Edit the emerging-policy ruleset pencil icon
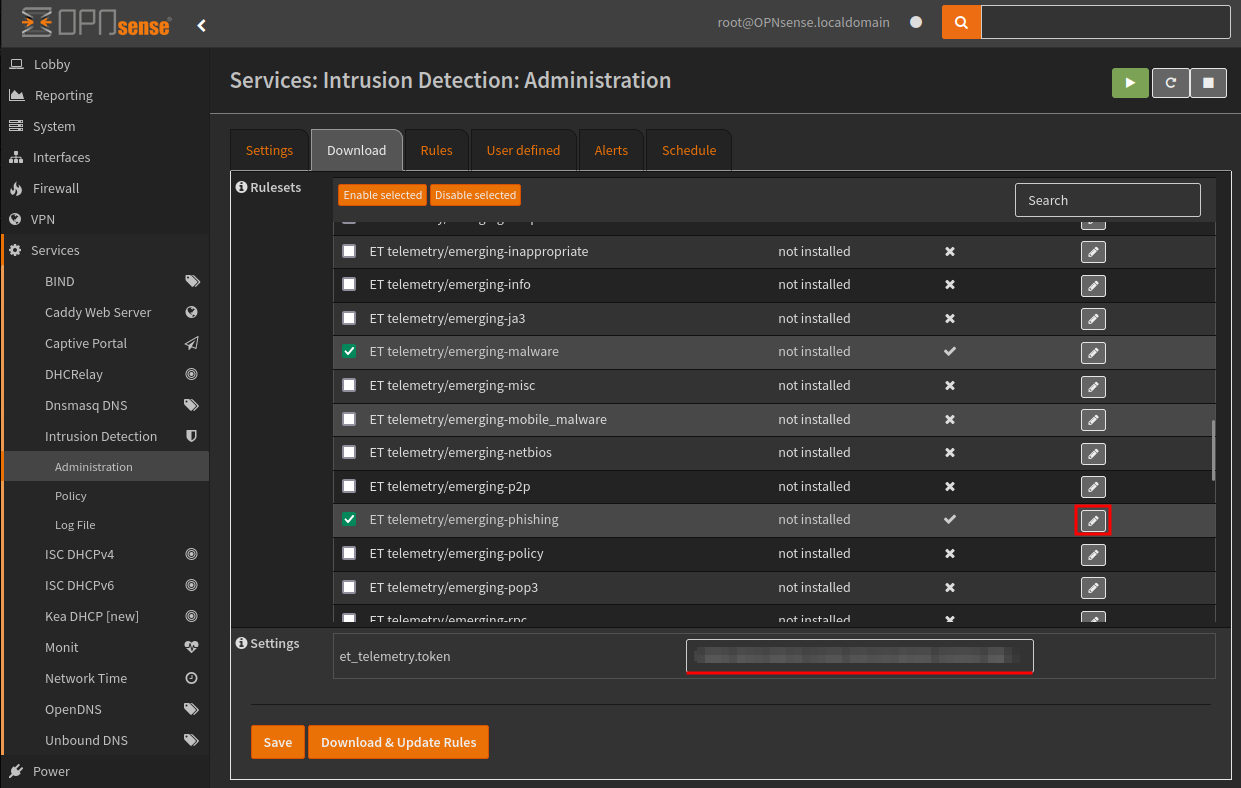Screen dimensions: 1241x788 coord(1093,554)
